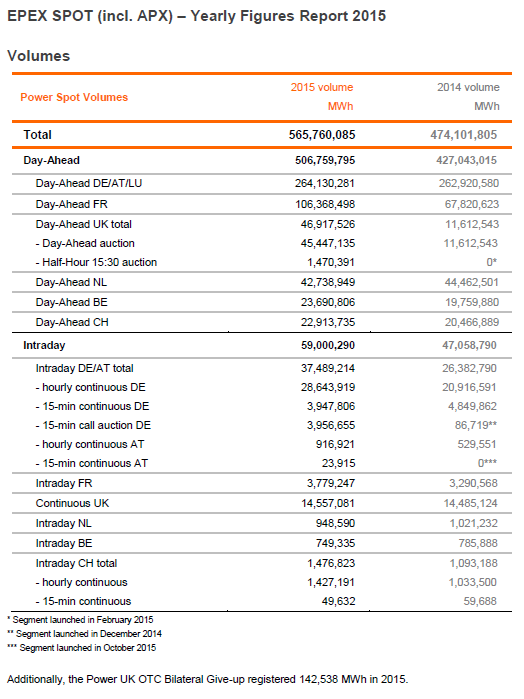Select the Half-Hour 15:30 auction row label
The height and width of the screenshot is (699, 524).
click(x=96, y=262)
